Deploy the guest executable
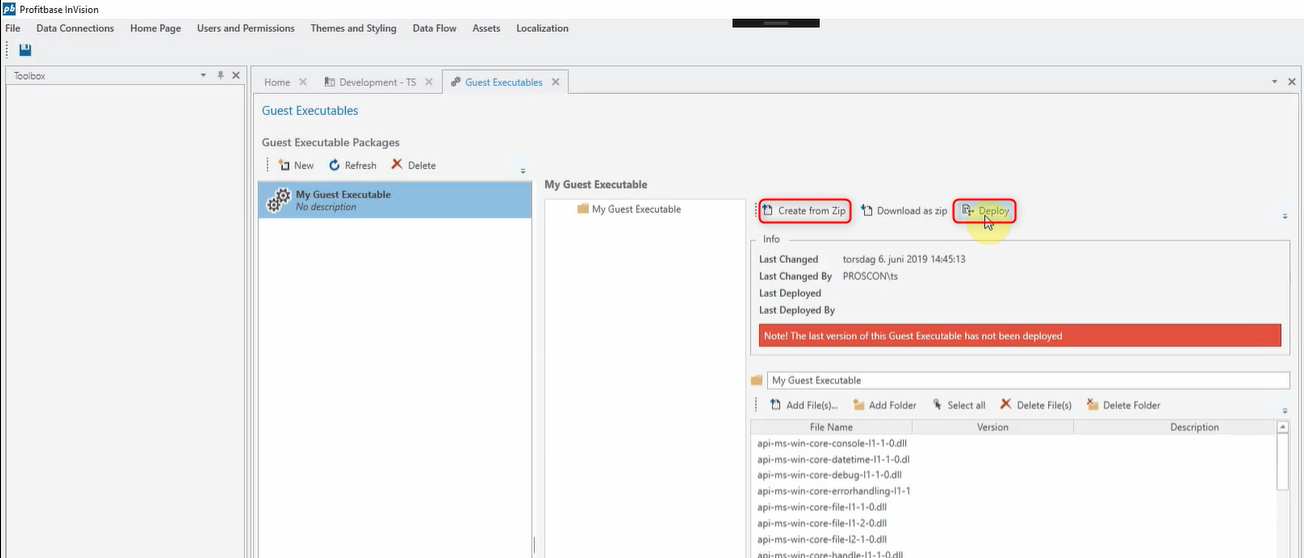 click(985, 211)
